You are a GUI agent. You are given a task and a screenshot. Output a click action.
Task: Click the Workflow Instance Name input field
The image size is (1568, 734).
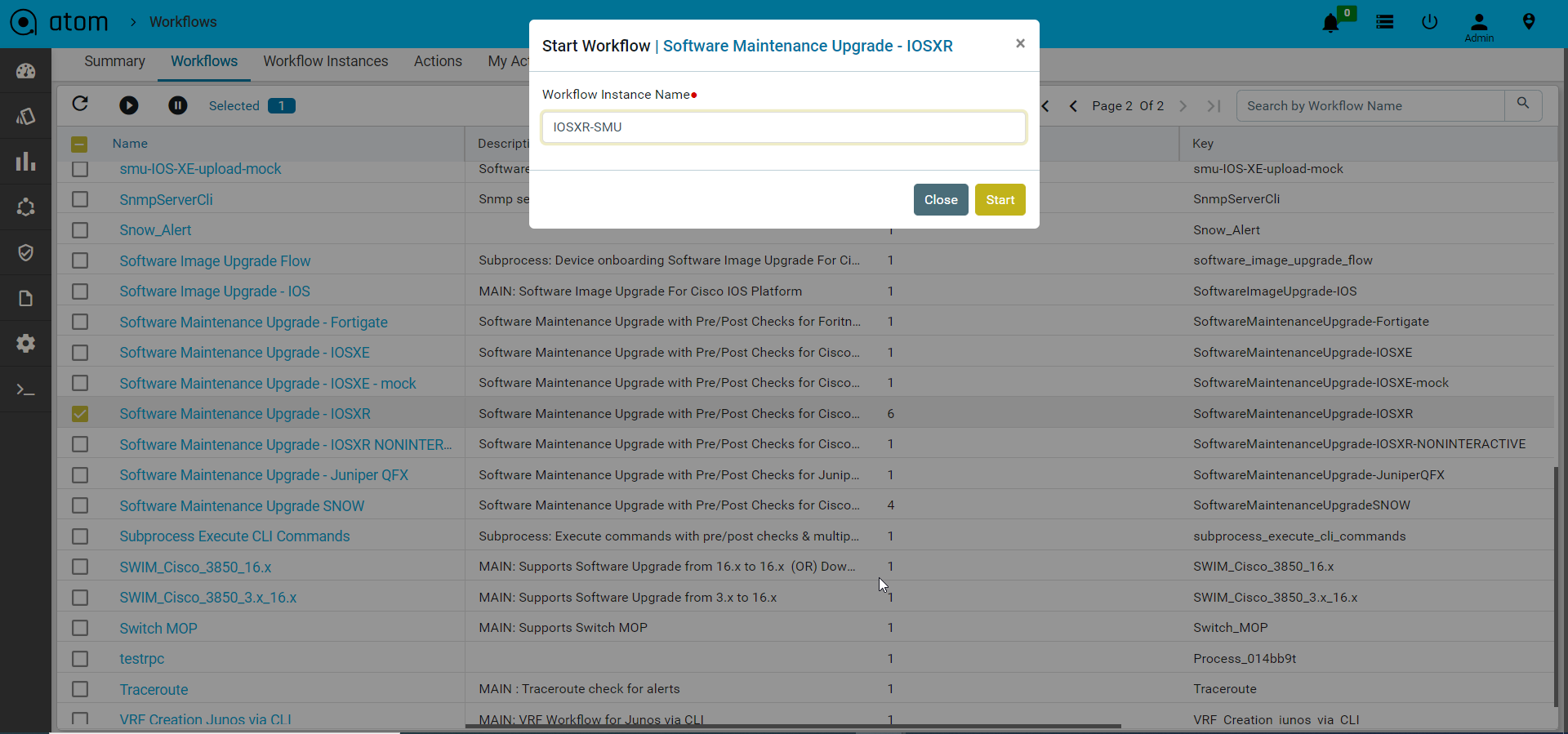[x=784, y=127]
